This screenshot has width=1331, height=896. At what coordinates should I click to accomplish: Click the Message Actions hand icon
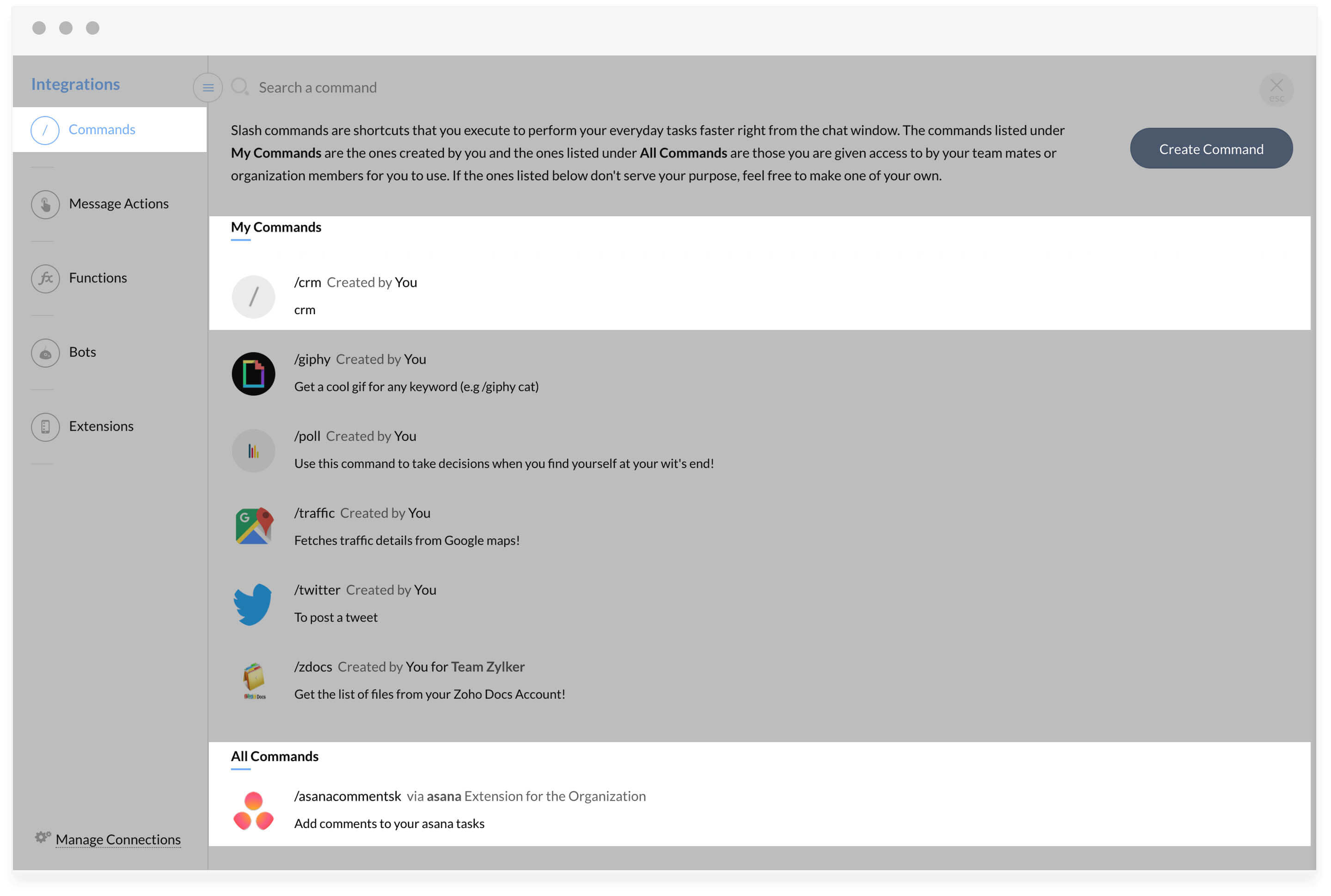pos(45,205)
